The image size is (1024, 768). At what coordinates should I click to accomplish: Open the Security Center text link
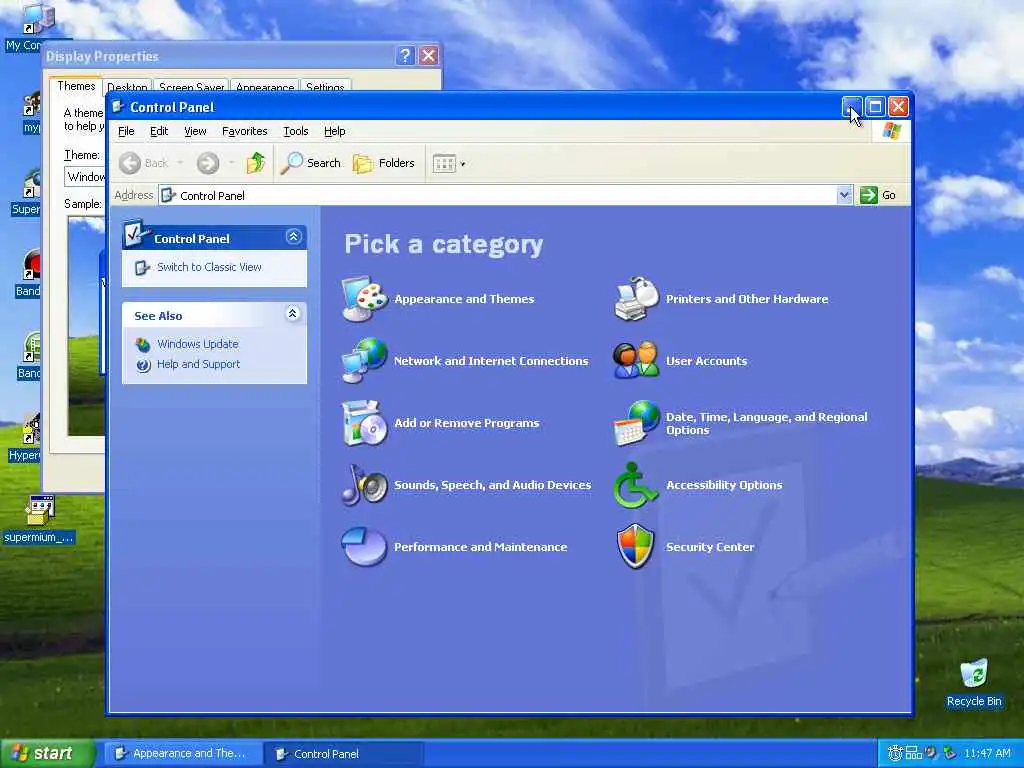[x=710, y=547]
